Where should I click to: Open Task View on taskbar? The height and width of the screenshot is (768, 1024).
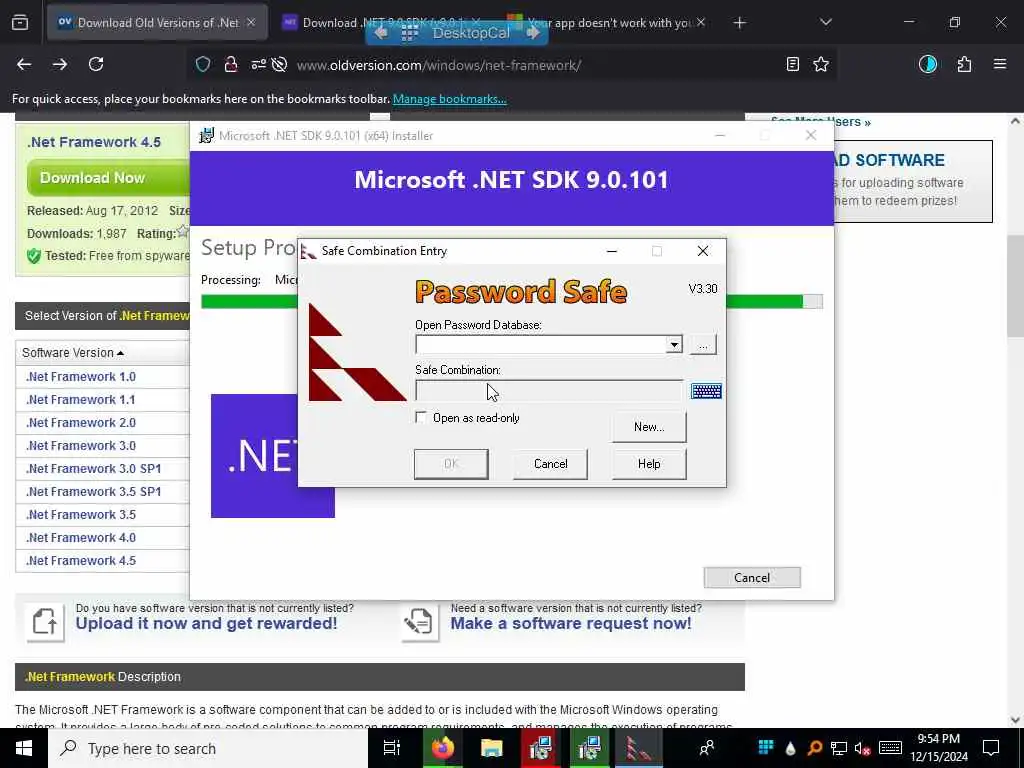coord(391,748)
